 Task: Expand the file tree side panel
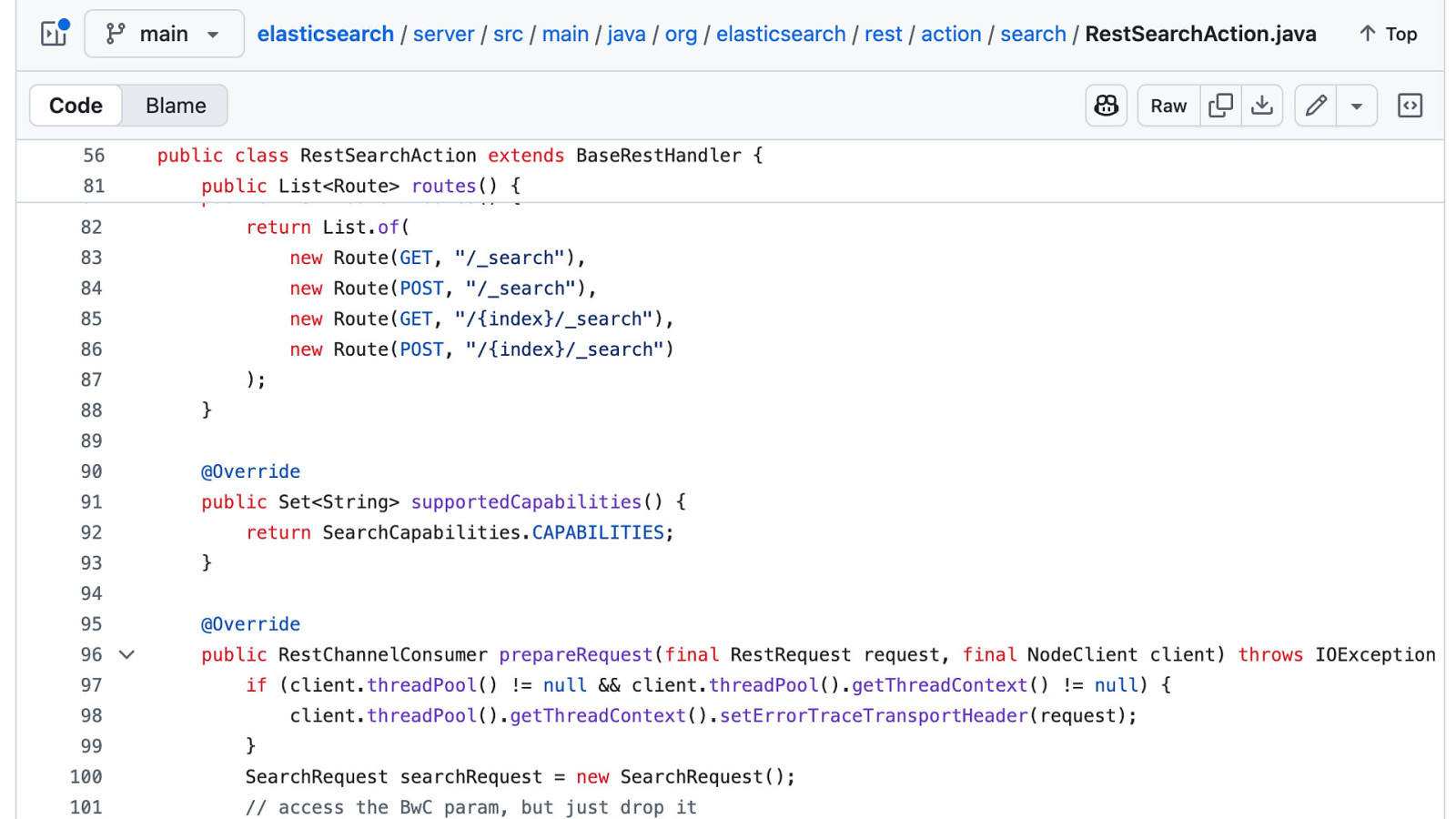tap(55, 34)
